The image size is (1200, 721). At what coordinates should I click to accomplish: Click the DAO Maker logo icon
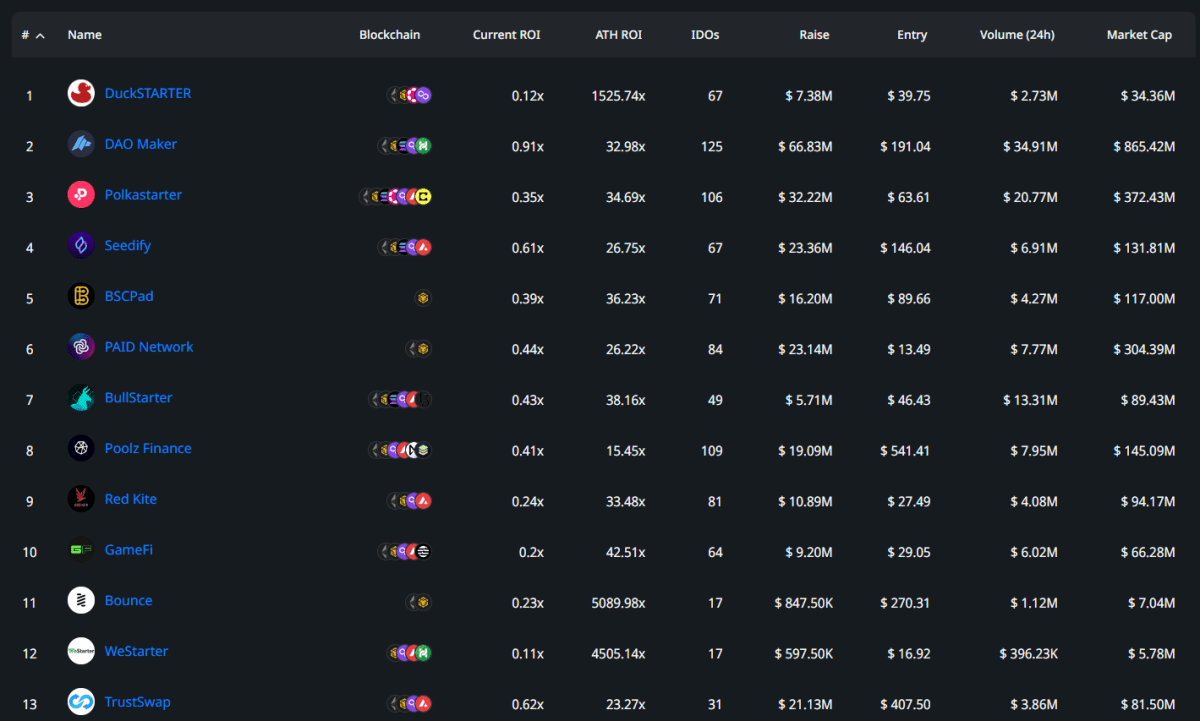coord(81,145)
